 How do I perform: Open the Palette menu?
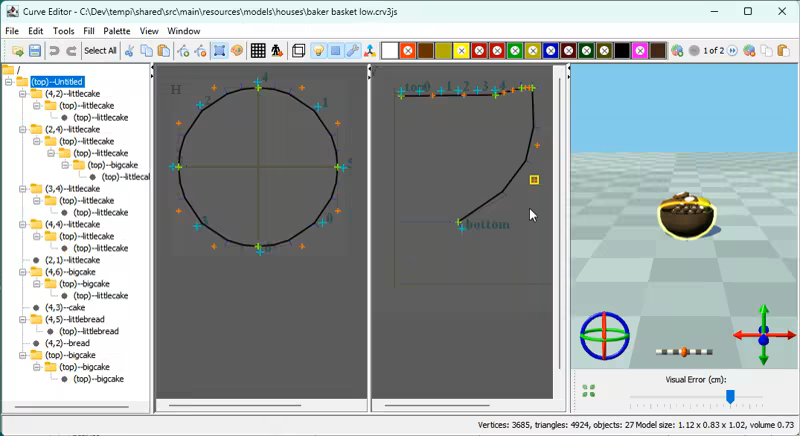tap(117, 31)
